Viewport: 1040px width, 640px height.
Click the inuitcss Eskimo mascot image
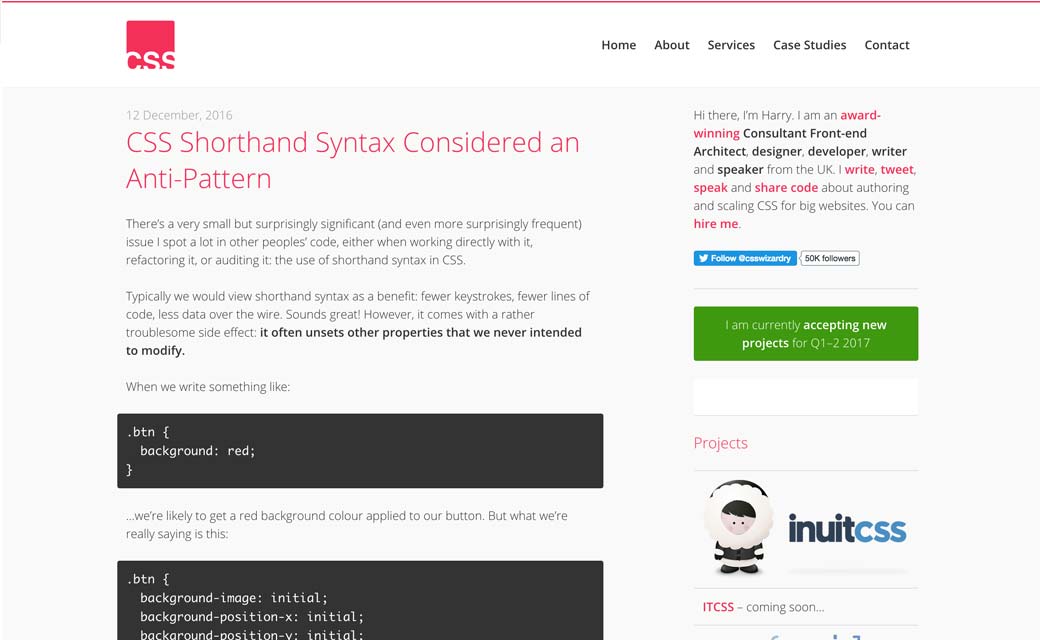[x=738, y=528]
